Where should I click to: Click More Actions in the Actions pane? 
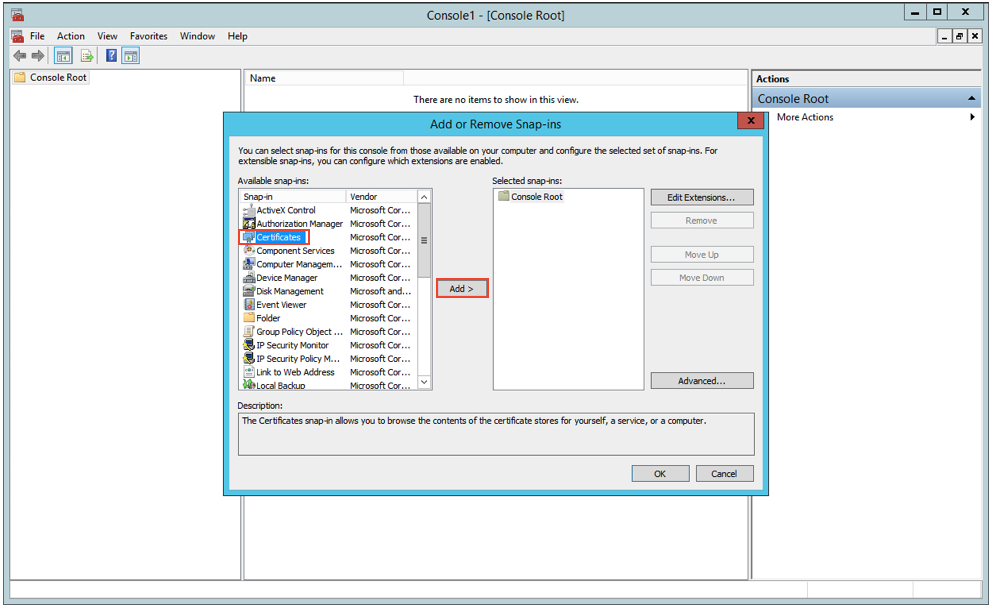click(805, 117)
